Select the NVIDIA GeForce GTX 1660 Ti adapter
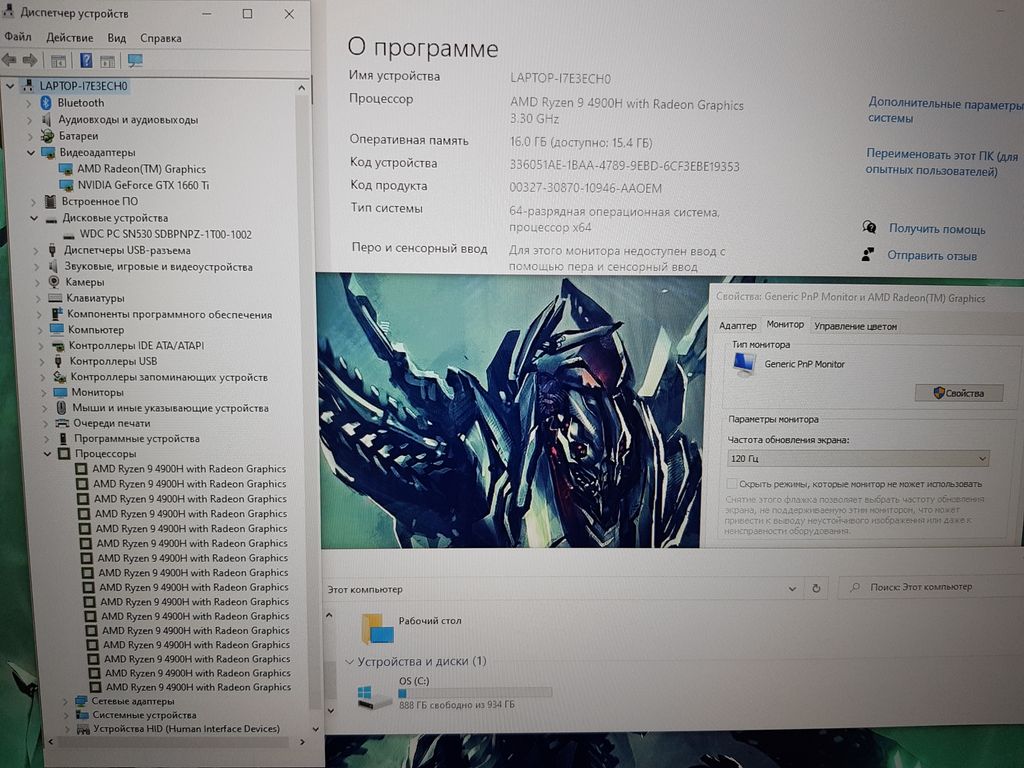The image size is (1024, 768). click(143, 185)
